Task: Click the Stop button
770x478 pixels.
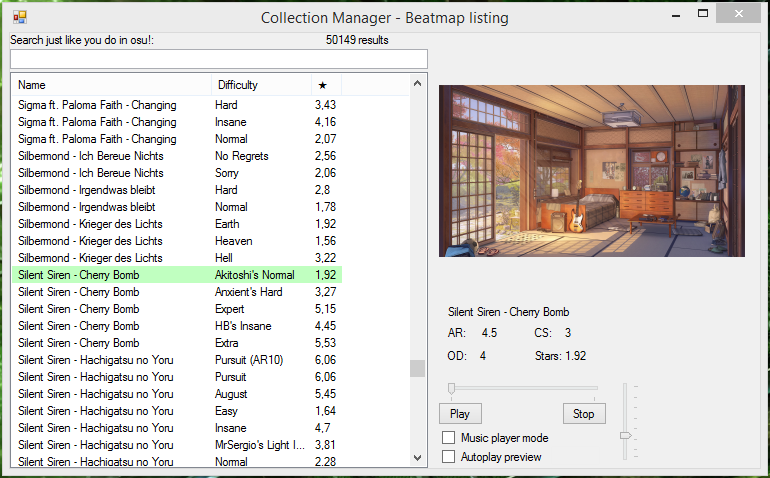Action: pyautogui.click(x=584, y=414)
